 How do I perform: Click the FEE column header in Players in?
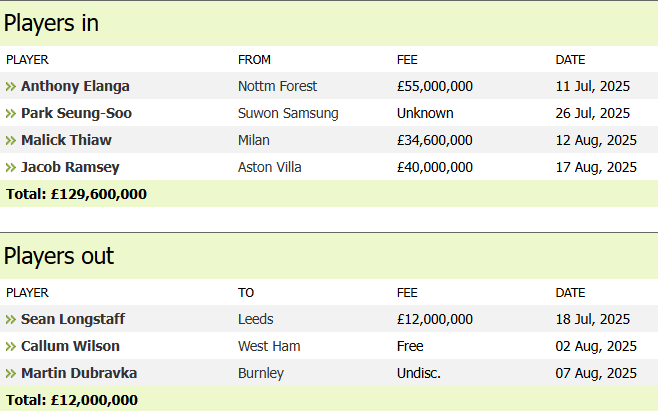coord(407,60)
